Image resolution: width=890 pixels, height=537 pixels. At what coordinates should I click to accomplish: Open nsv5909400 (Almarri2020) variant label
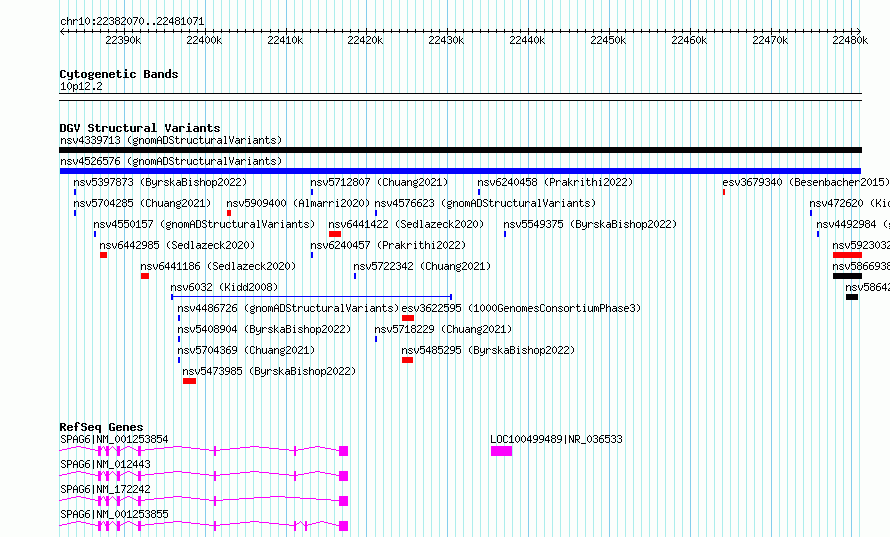298,203
